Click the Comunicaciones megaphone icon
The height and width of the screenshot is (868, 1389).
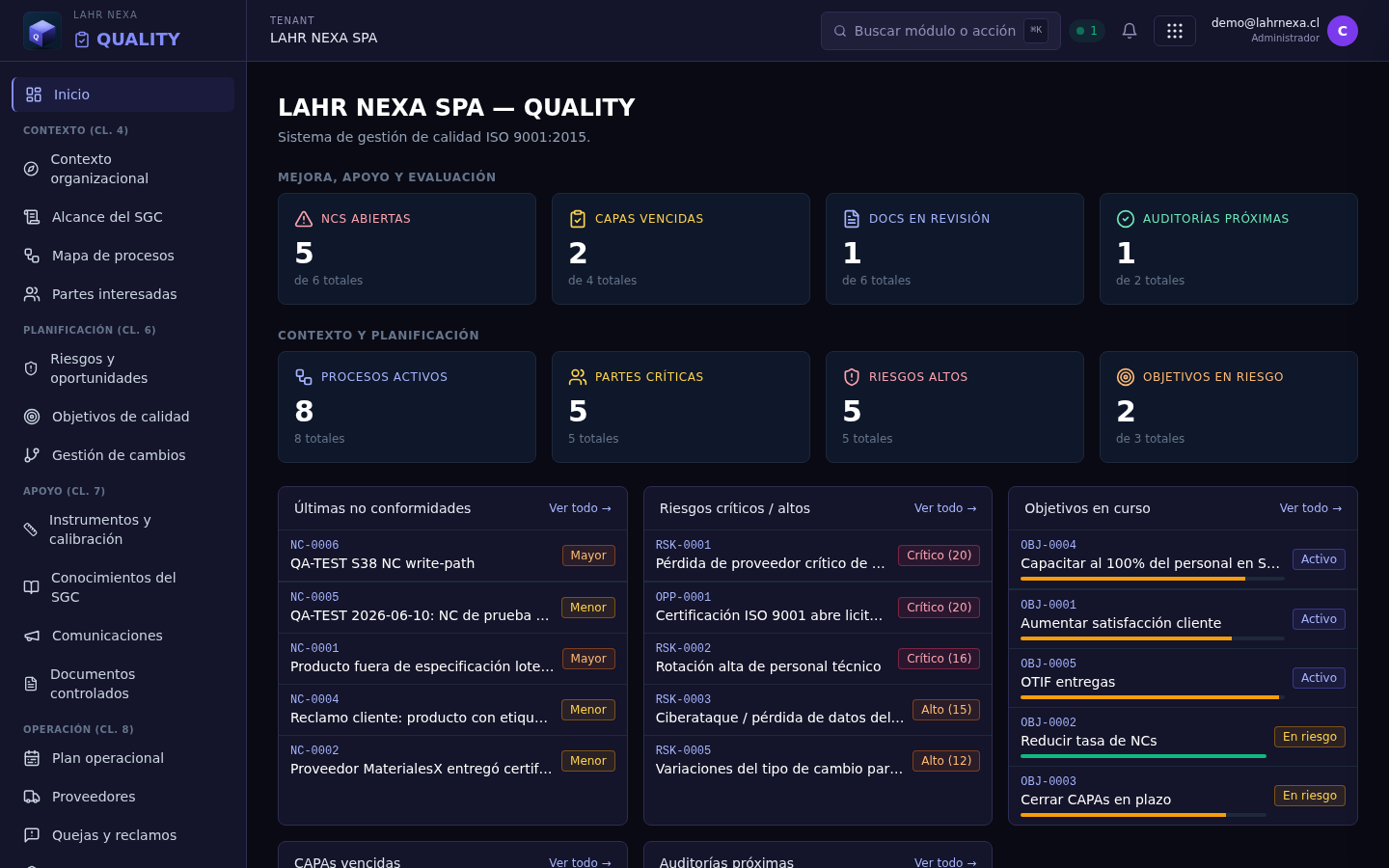[32, 636]
